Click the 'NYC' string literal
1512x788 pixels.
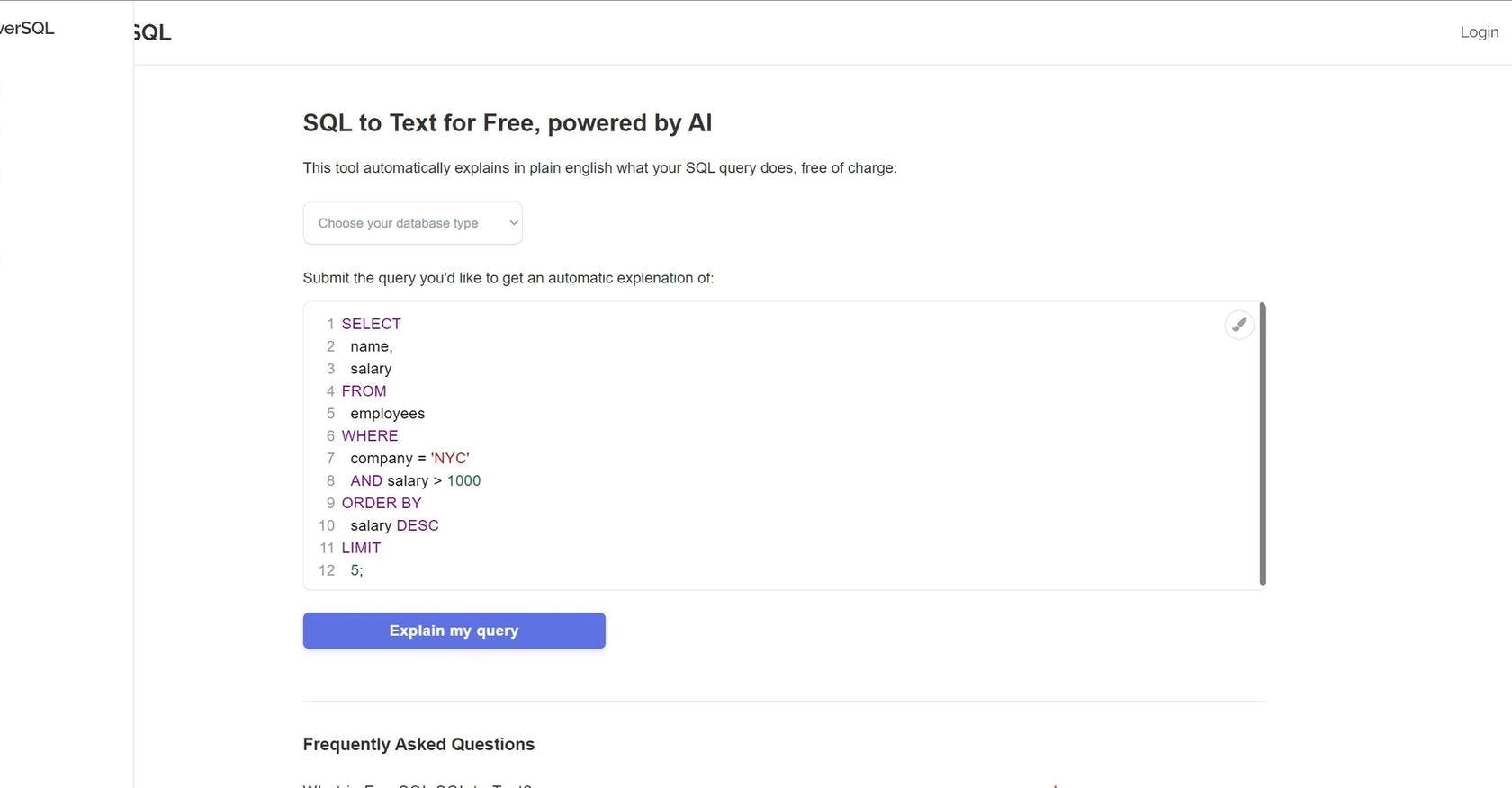point(450,459)
